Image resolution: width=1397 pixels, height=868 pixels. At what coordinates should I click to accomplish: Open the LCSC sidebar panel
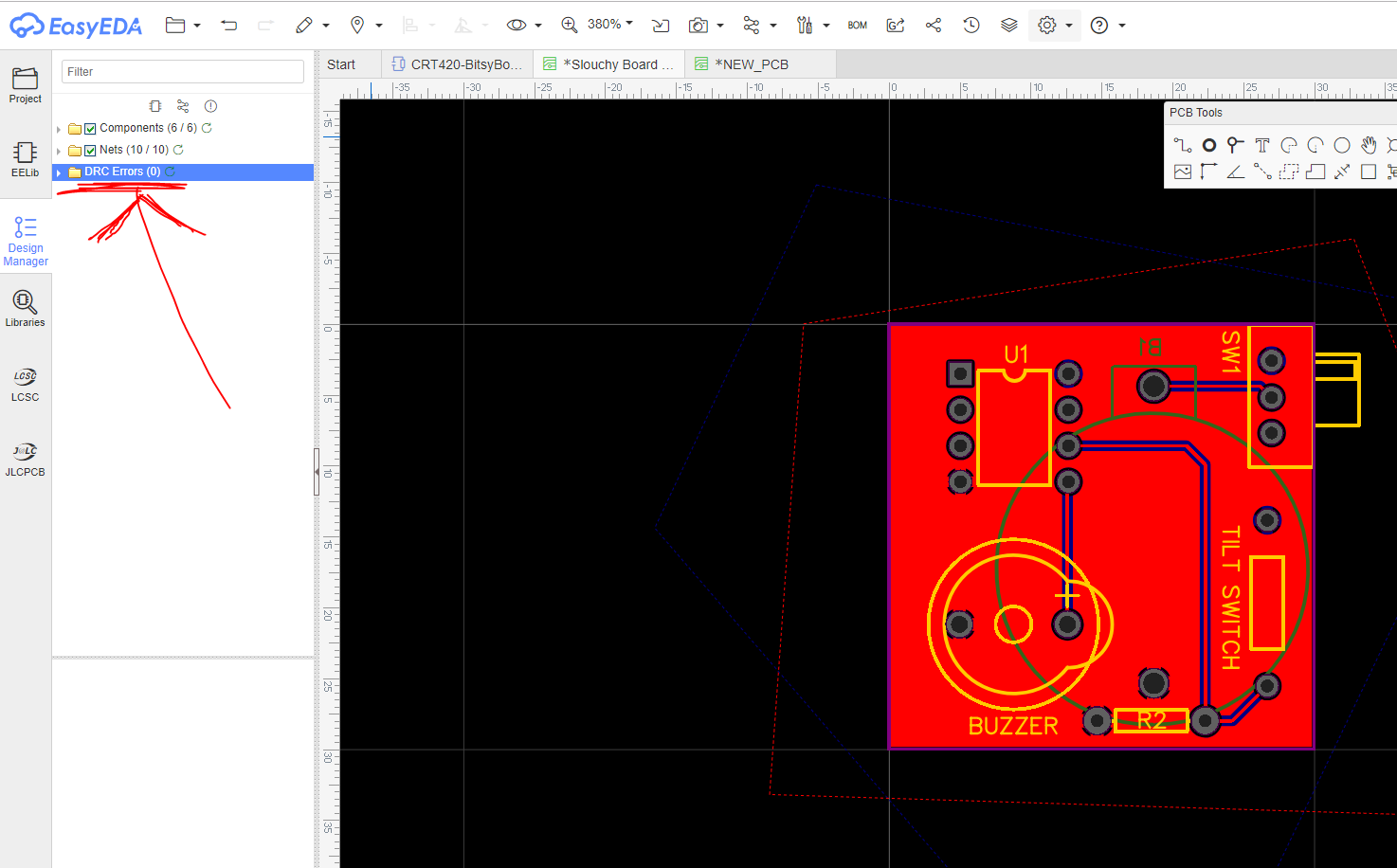[26, 385]
